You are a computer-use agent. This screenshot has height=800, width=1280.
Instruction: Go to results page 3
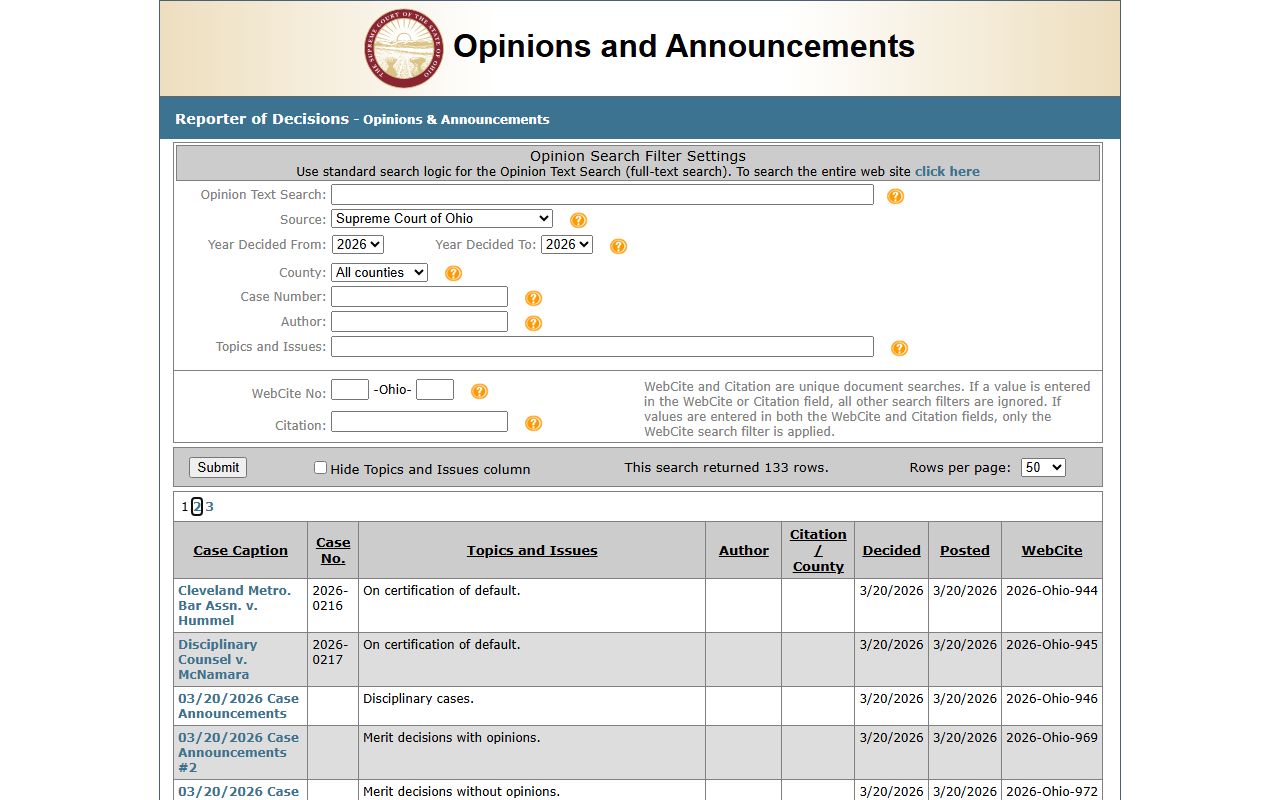click(209, 507)
